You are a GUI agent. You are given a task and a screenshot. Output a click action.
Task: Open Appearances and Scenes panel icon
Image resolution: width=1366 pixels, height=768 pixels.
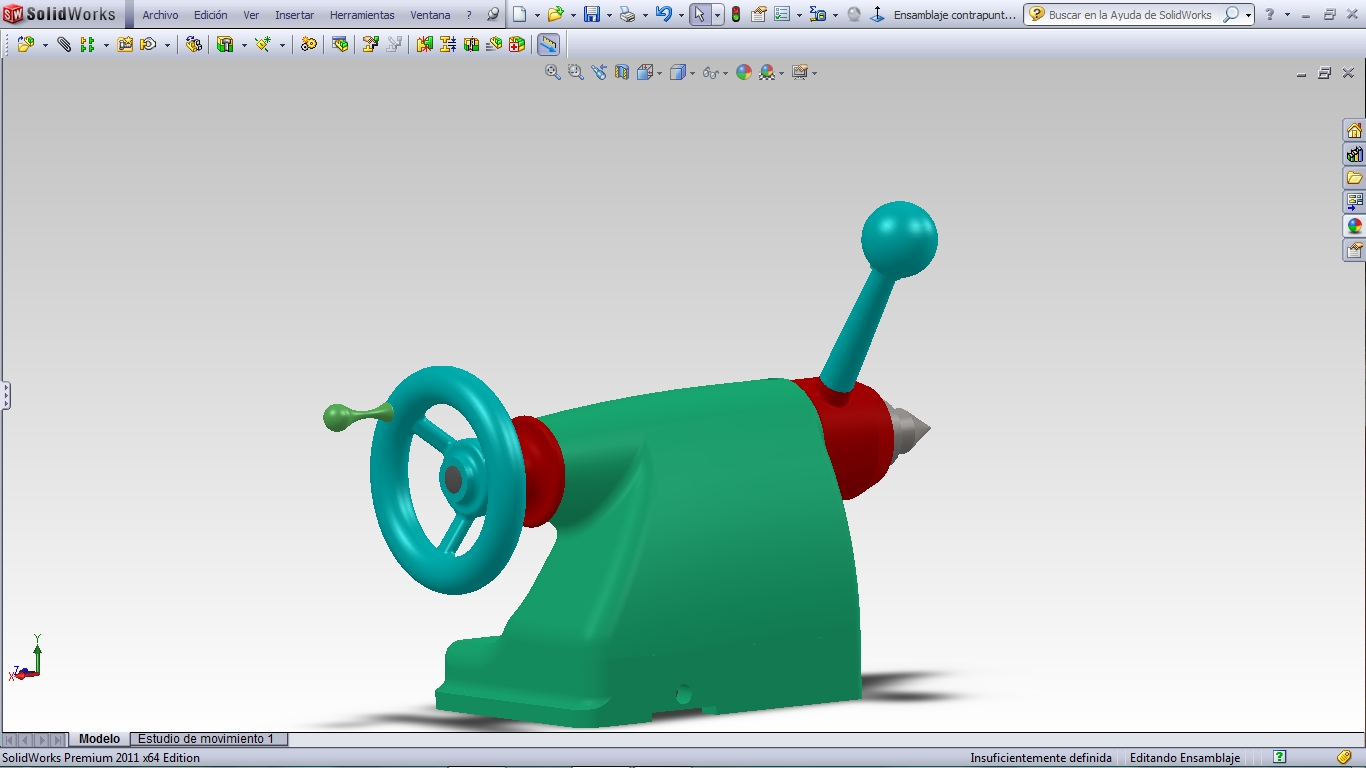click(1354, 226)
